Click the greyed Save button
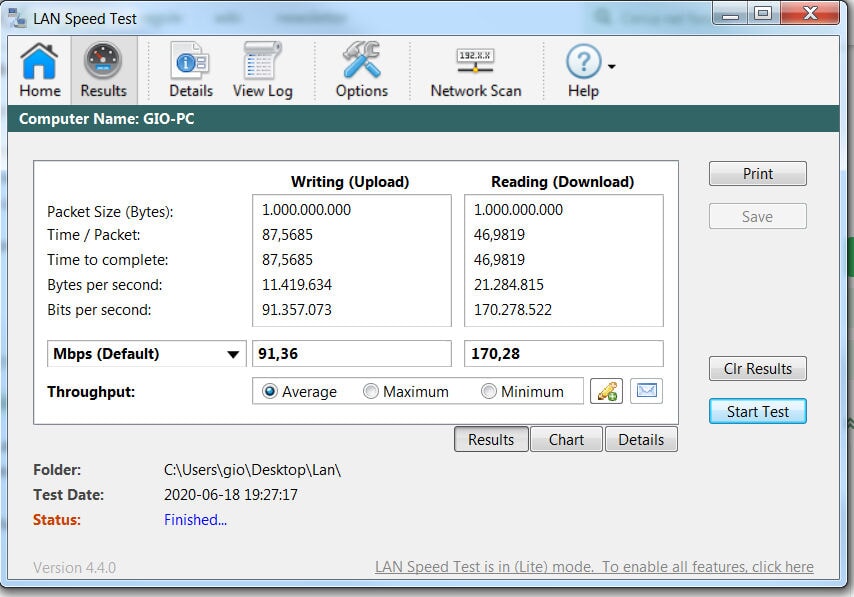 coord(758,217)
